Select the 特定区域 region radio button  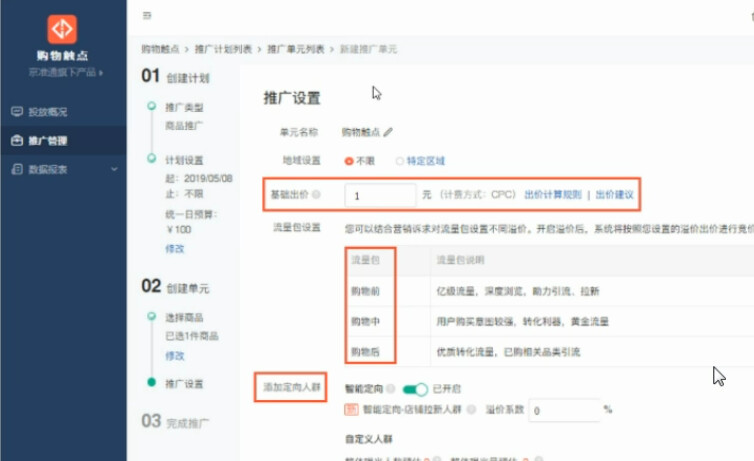[399, 161]
